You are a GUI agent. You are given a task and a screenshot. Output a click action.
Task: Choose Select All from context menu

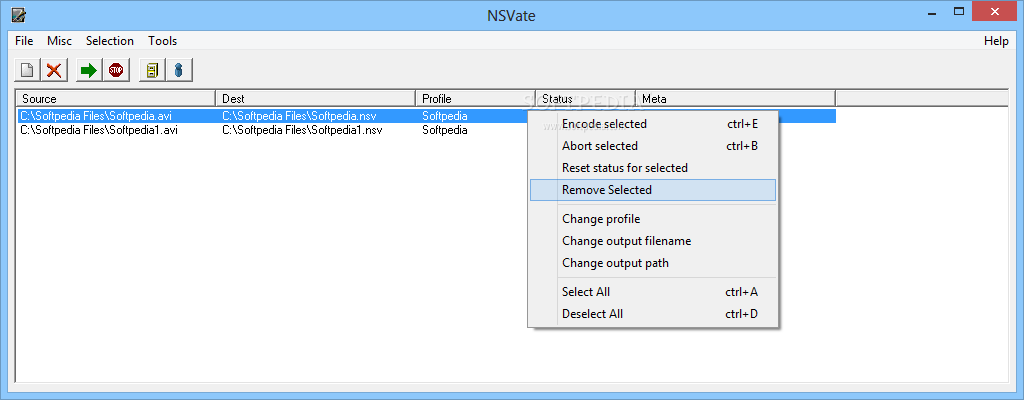pyautogui.click(x=652, y=292)
